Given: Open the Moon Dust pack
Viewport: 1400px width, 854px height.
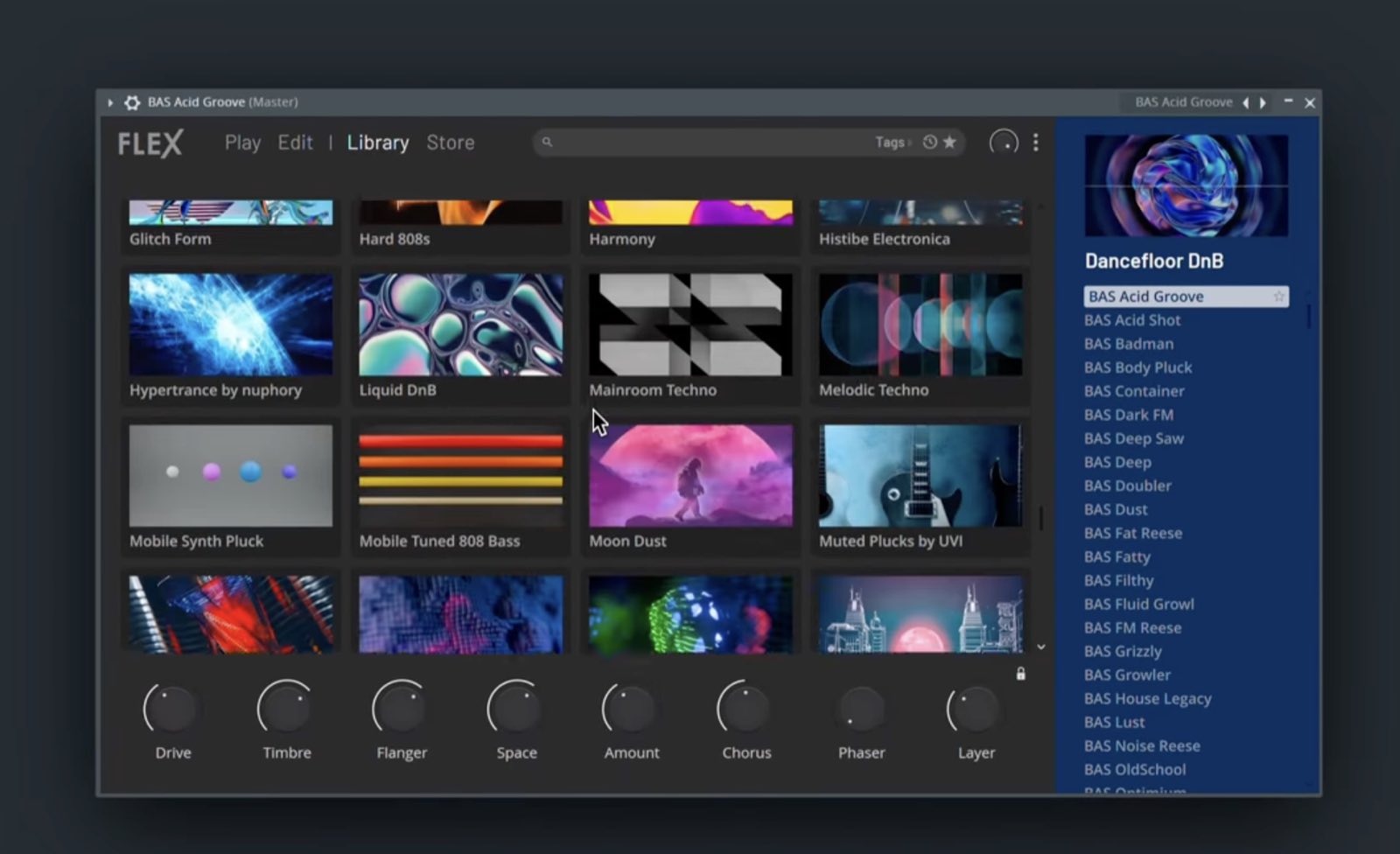Looking at the screenshot, I should [x=690, y=487].
